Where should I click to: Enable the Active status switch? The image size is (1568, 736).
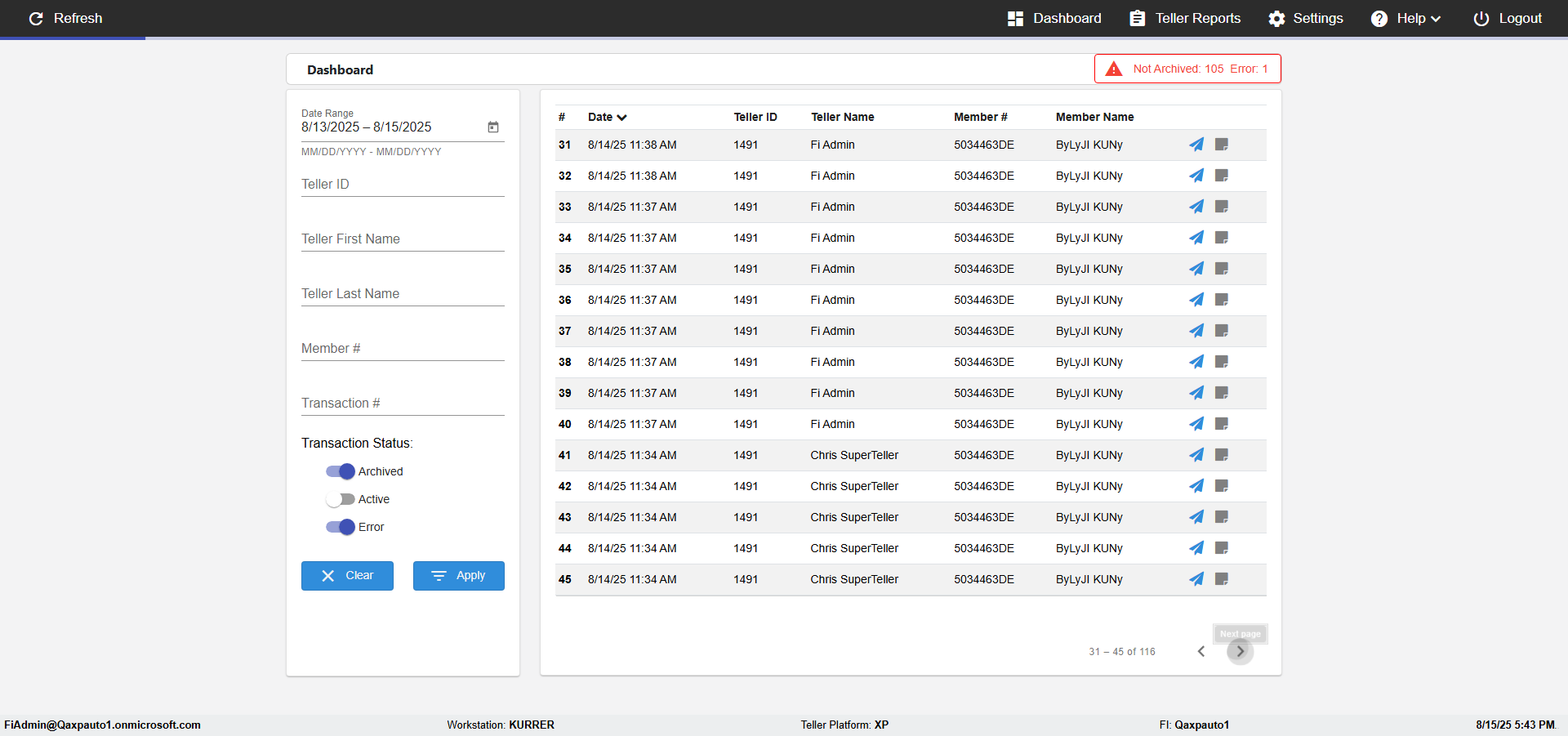click(x=341, y=499)
